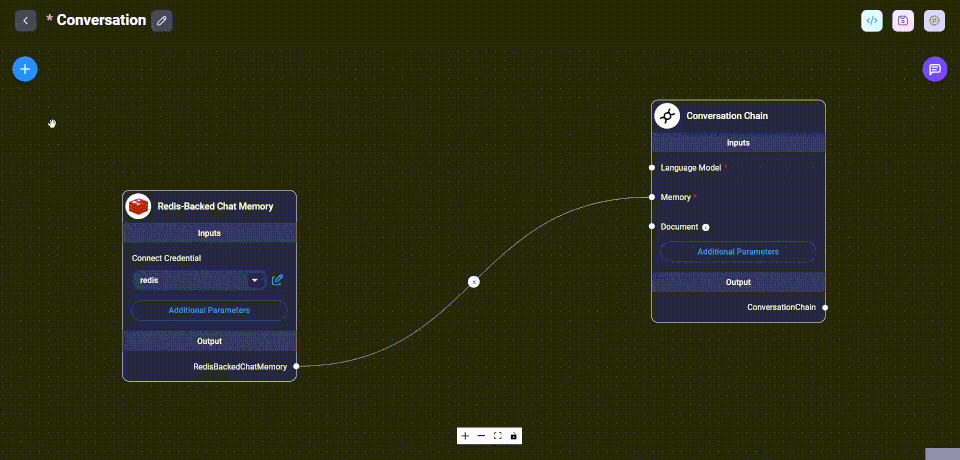Expand the redis credential dropdown
960x460 pixels.
coord(255,280)
